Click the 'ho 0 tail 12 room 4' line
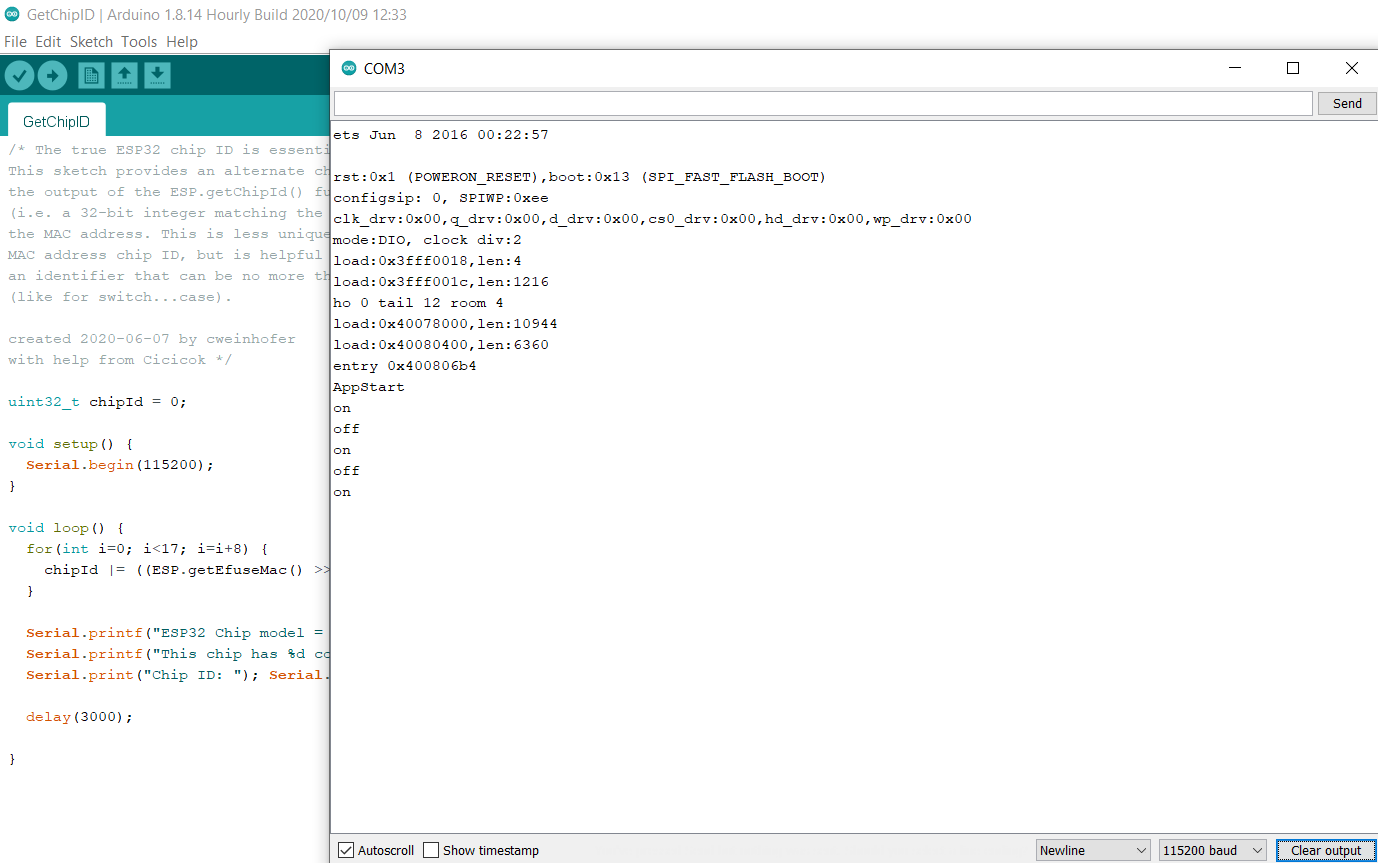The width and height of the screenshot is (1378, 863). (x=419, y=303)
